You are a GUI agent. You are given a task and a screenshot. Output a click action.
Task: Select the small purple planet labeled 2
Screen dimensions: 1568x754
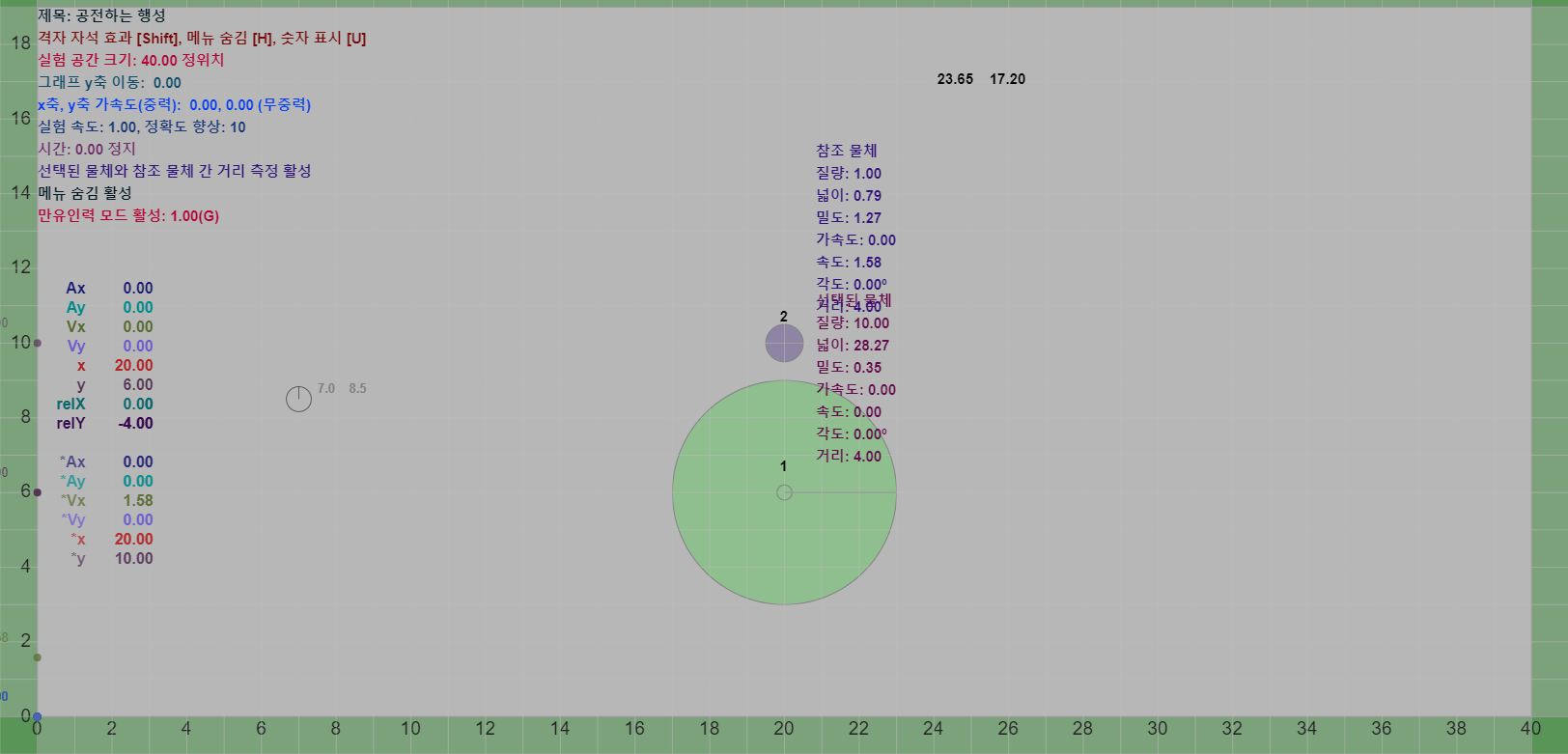coord(784,343)
